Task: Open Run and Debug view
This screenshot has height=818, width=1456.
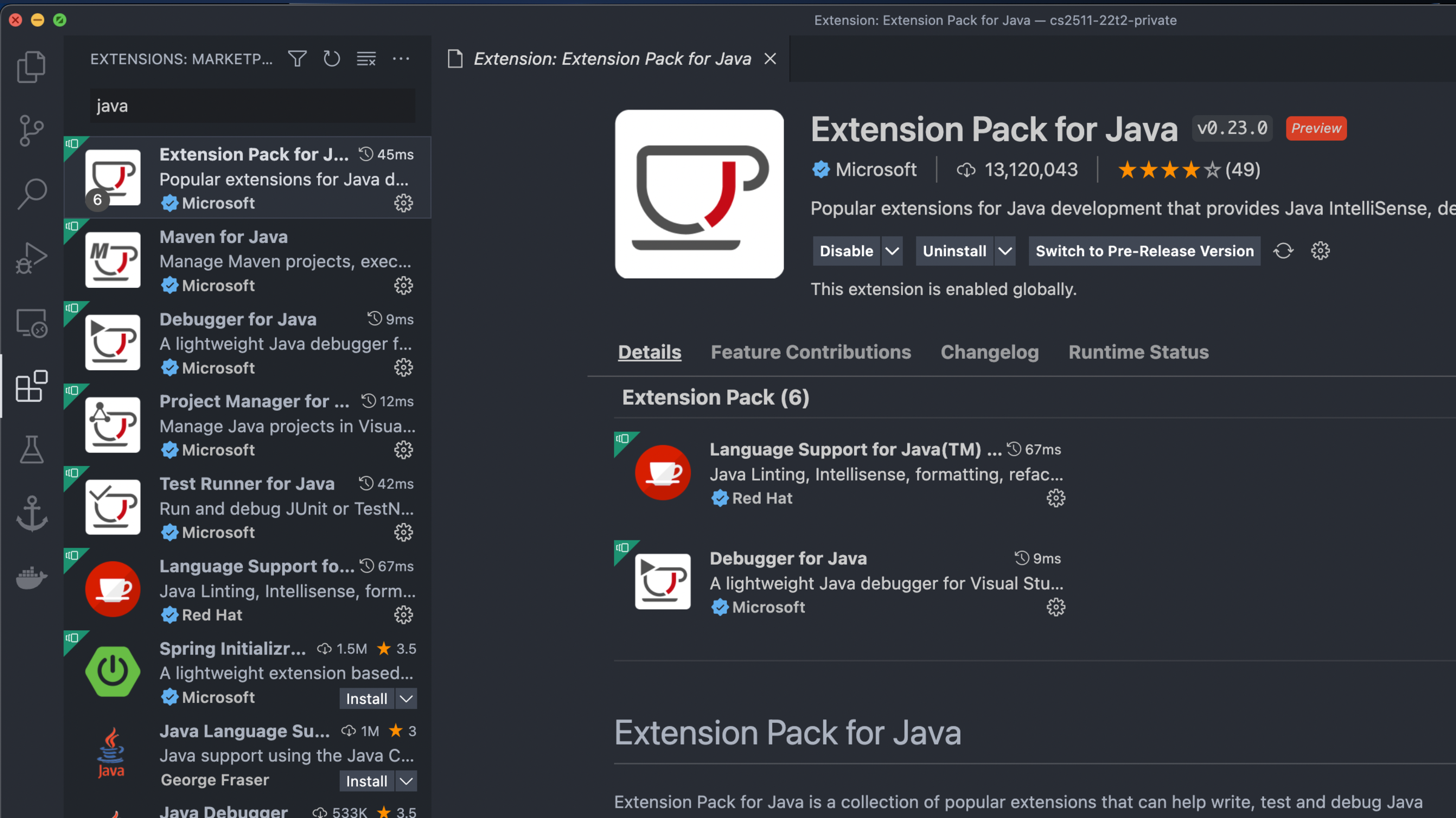Action: (31, 258)
